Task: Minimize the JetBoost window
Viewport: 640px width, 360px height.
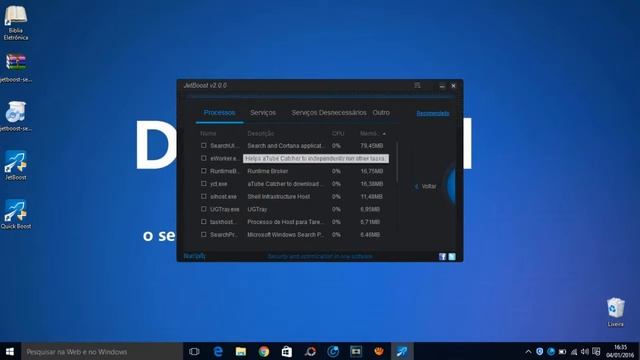Action: (x=442, y=86)
